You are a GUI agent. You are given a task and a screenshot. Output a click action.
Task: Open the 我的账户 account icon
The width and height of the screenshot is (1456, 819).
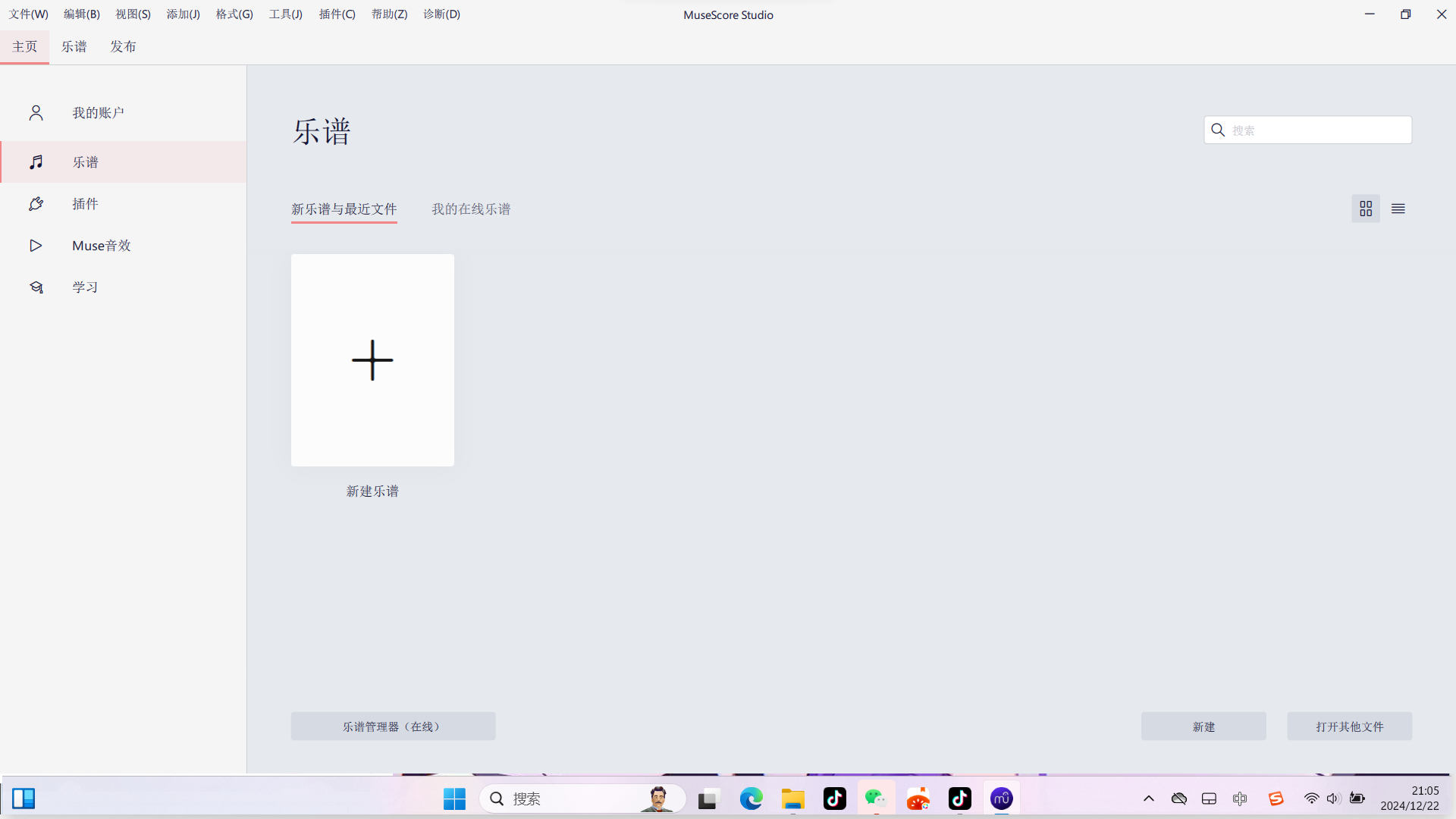tap(36, 113)
